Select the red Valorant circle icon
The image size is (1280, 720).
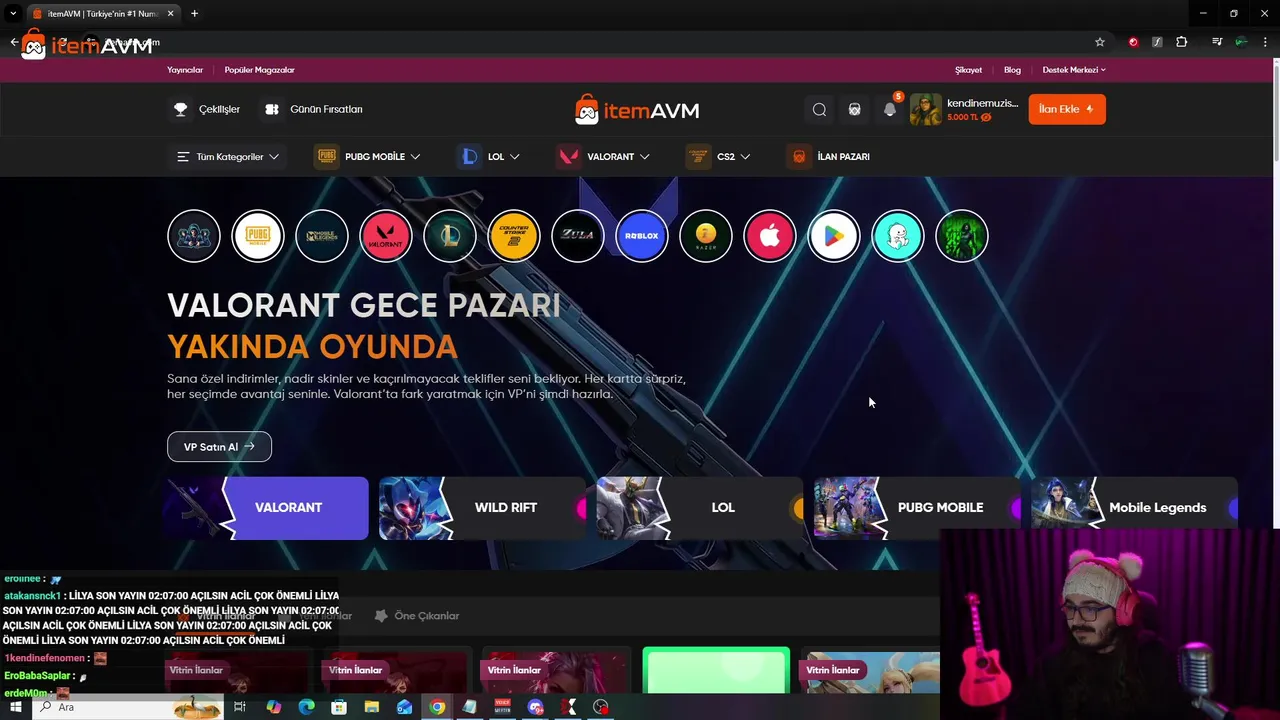(x=386, y=236)
